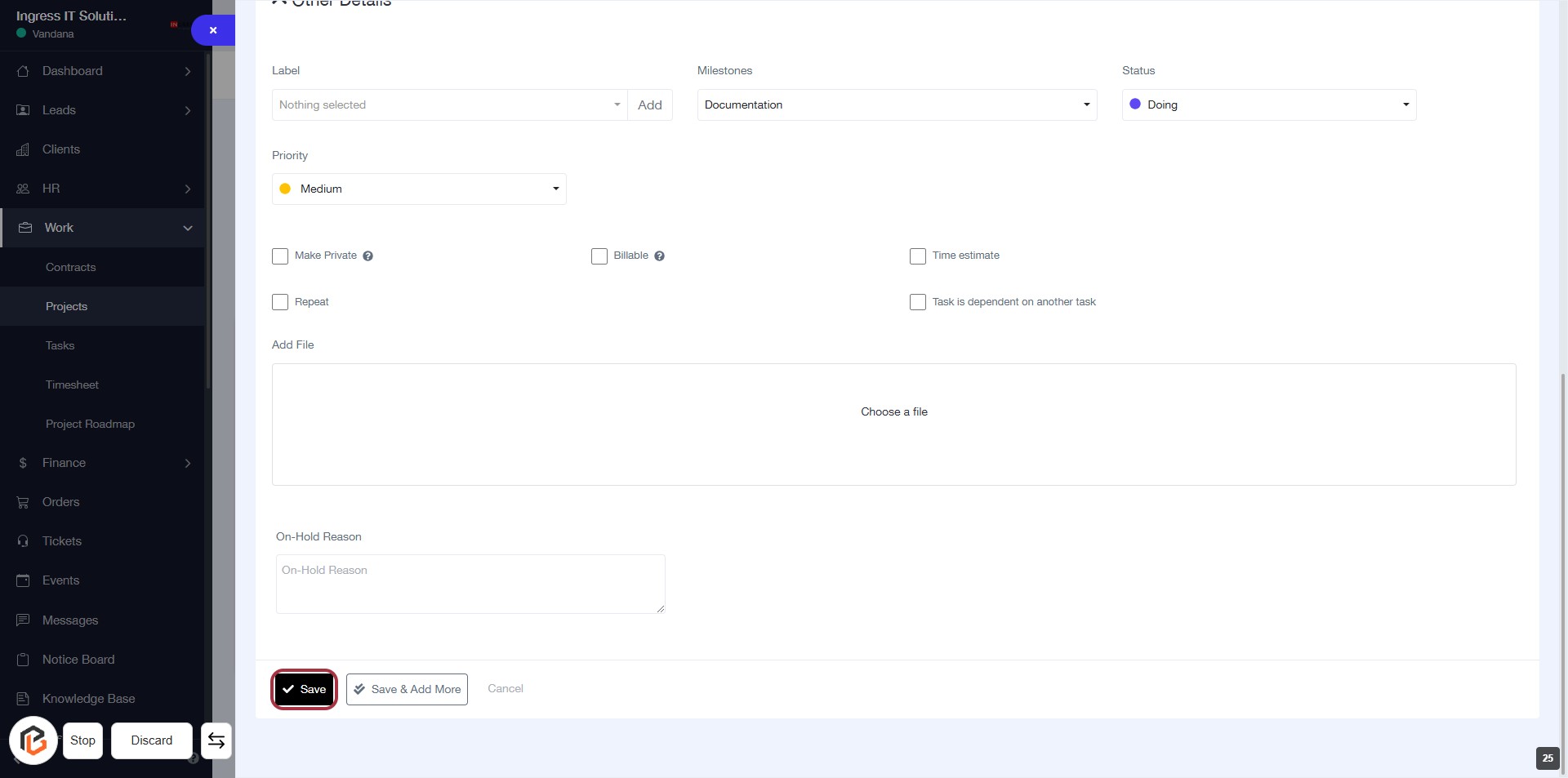Viewport: 1568px width, 778px height.
Task: Click the Dashboard home icon in sidebar
Action: 23,71
